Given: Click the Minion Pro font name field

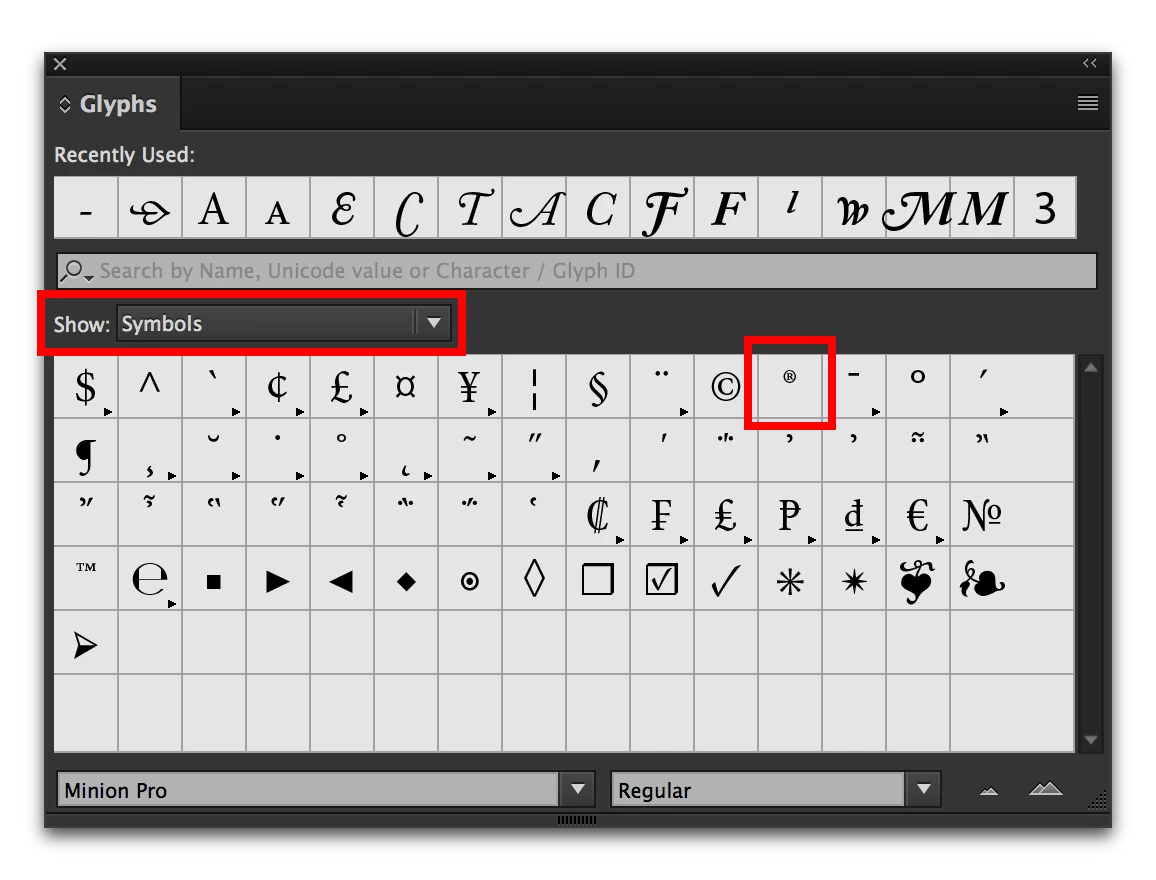Looking at the screenshot, I should pyautogui.click(x=307, y=789).
